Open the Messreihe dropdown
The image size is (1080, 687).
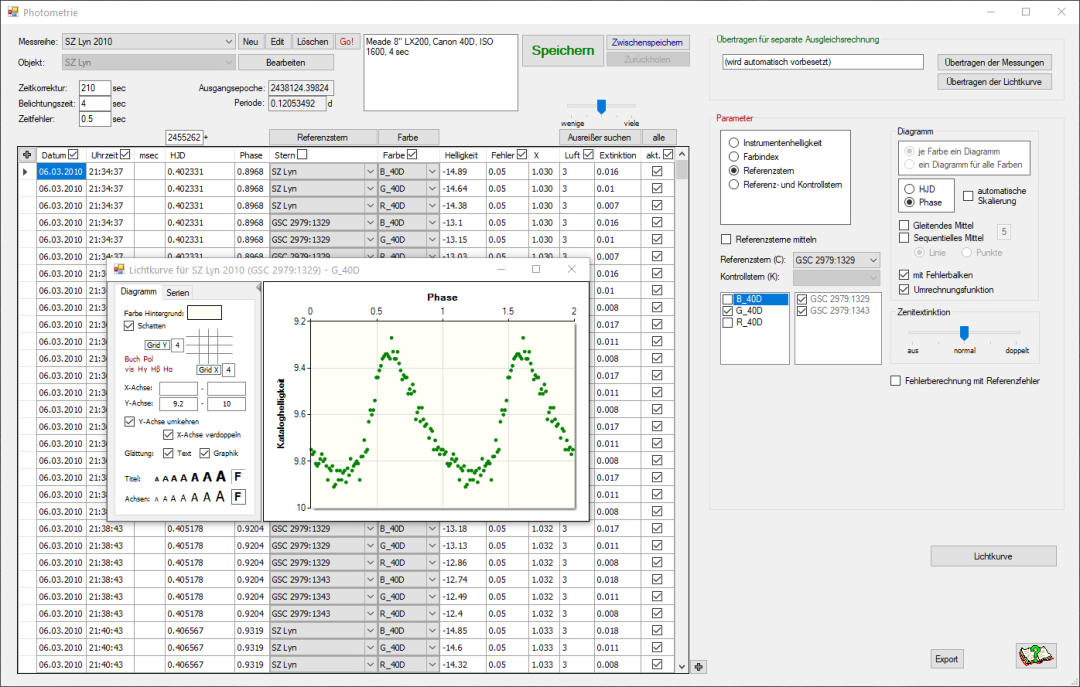(228, 42)
